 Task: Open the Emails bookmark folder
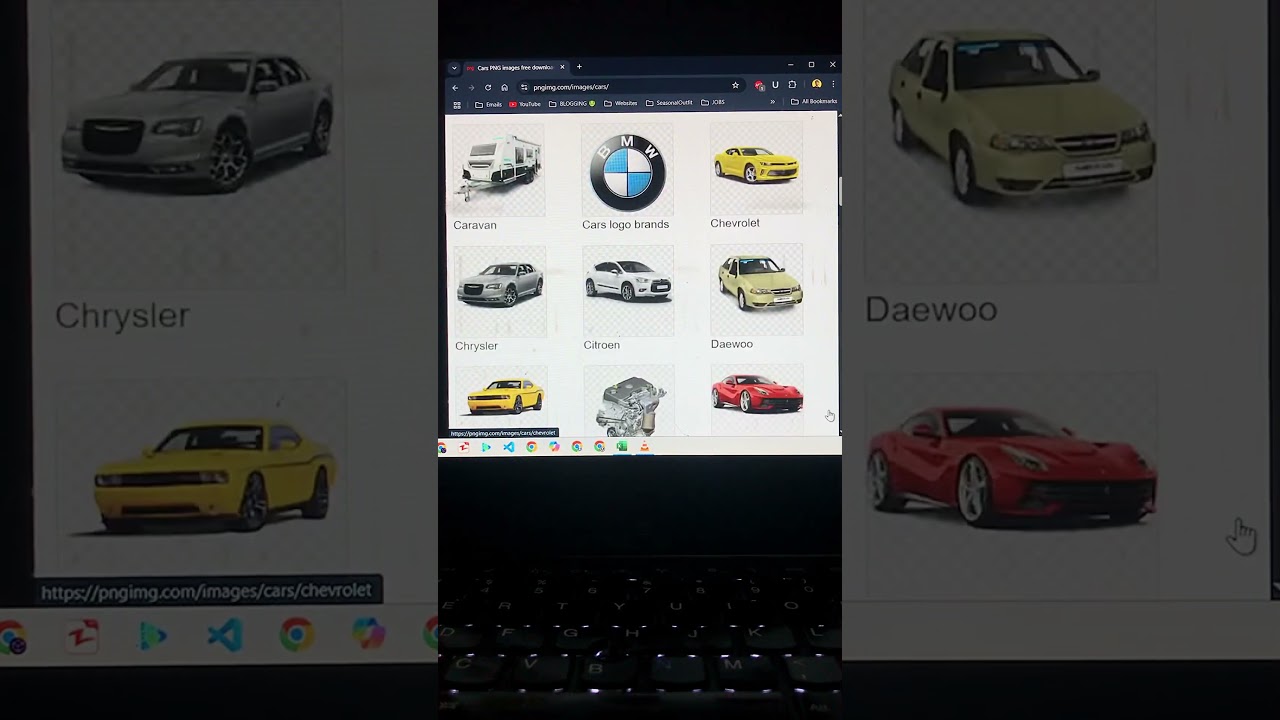pyautogui.click(x=488, y=104)
